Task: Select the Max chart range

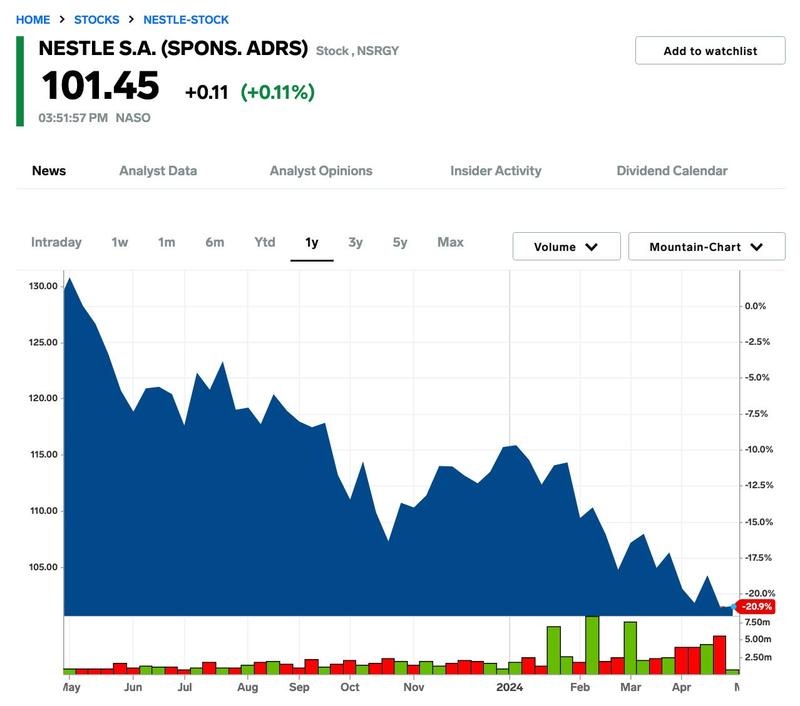Action: tap(451, 242)
